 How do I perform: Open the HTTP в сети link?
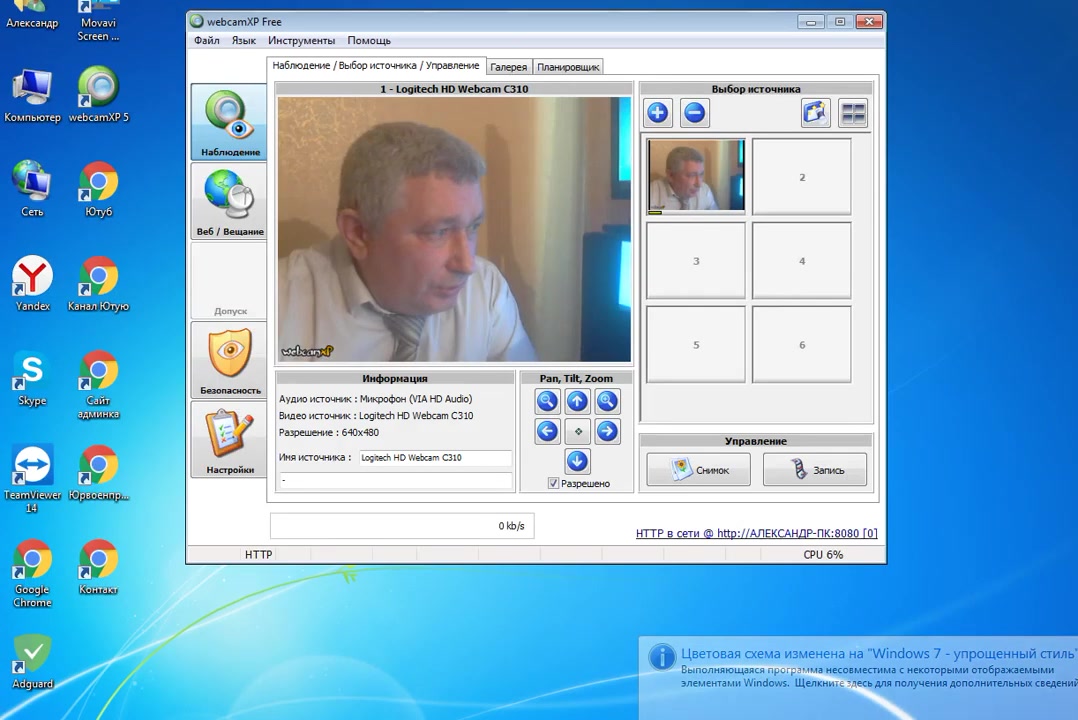[x=756, y=533]
